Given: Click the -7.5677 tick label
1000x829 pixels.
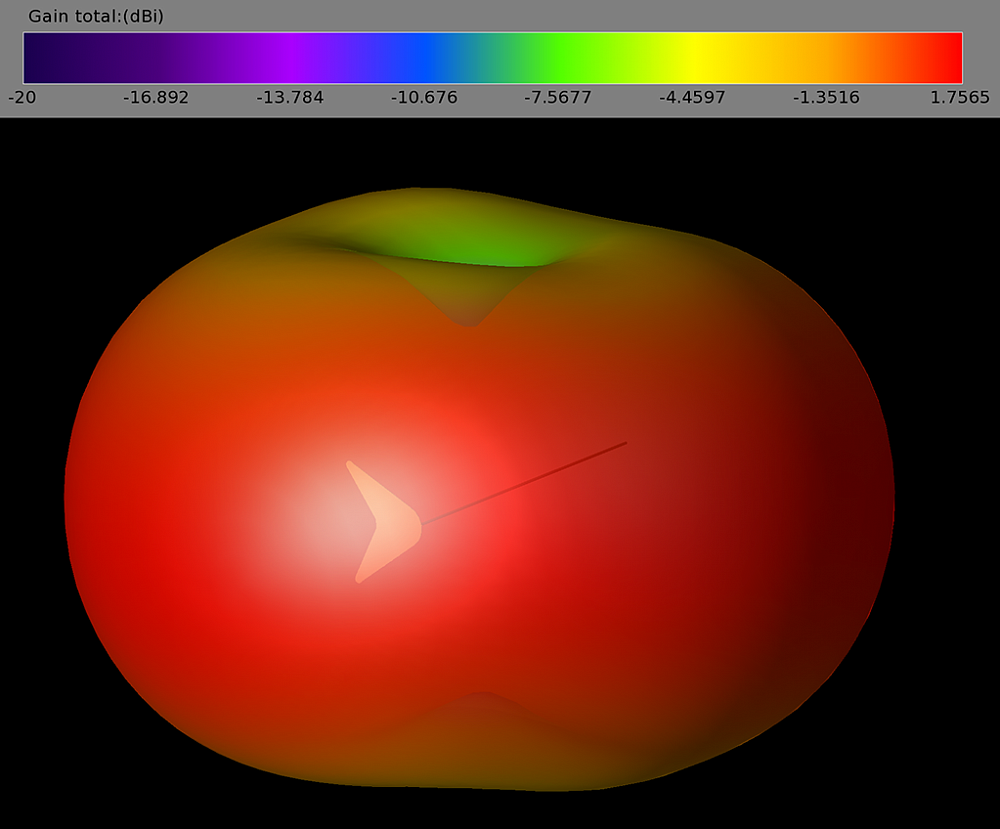Looking at the screenshot, I should pos(558,97).
